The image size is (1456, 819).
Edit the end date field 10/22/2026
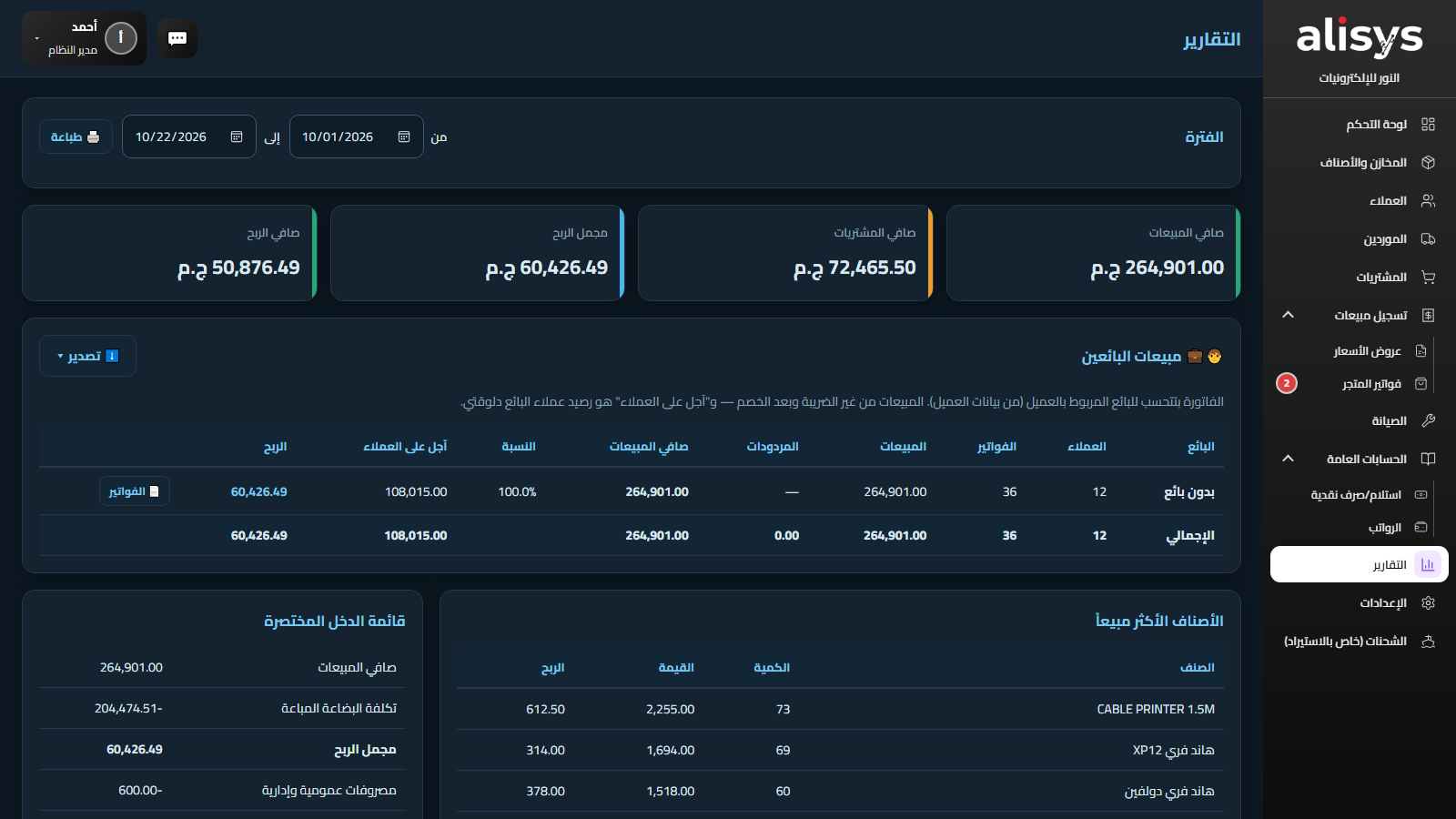point(189,136)
